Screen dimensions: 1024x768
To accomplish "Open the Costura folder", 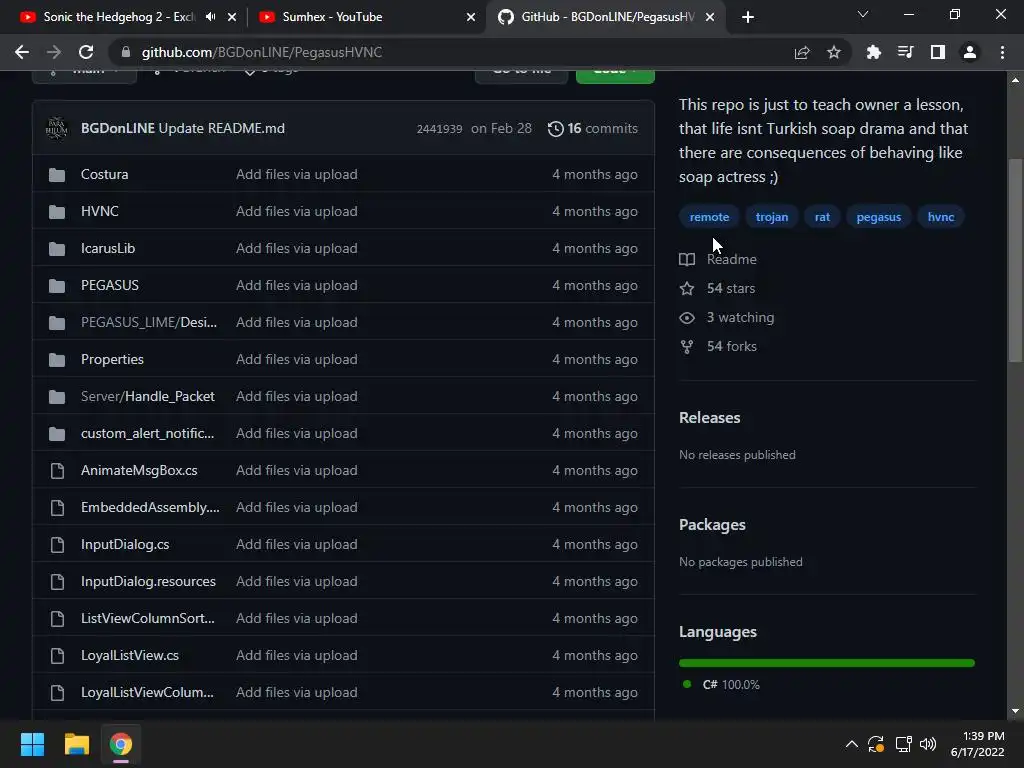I will point(104,174).
